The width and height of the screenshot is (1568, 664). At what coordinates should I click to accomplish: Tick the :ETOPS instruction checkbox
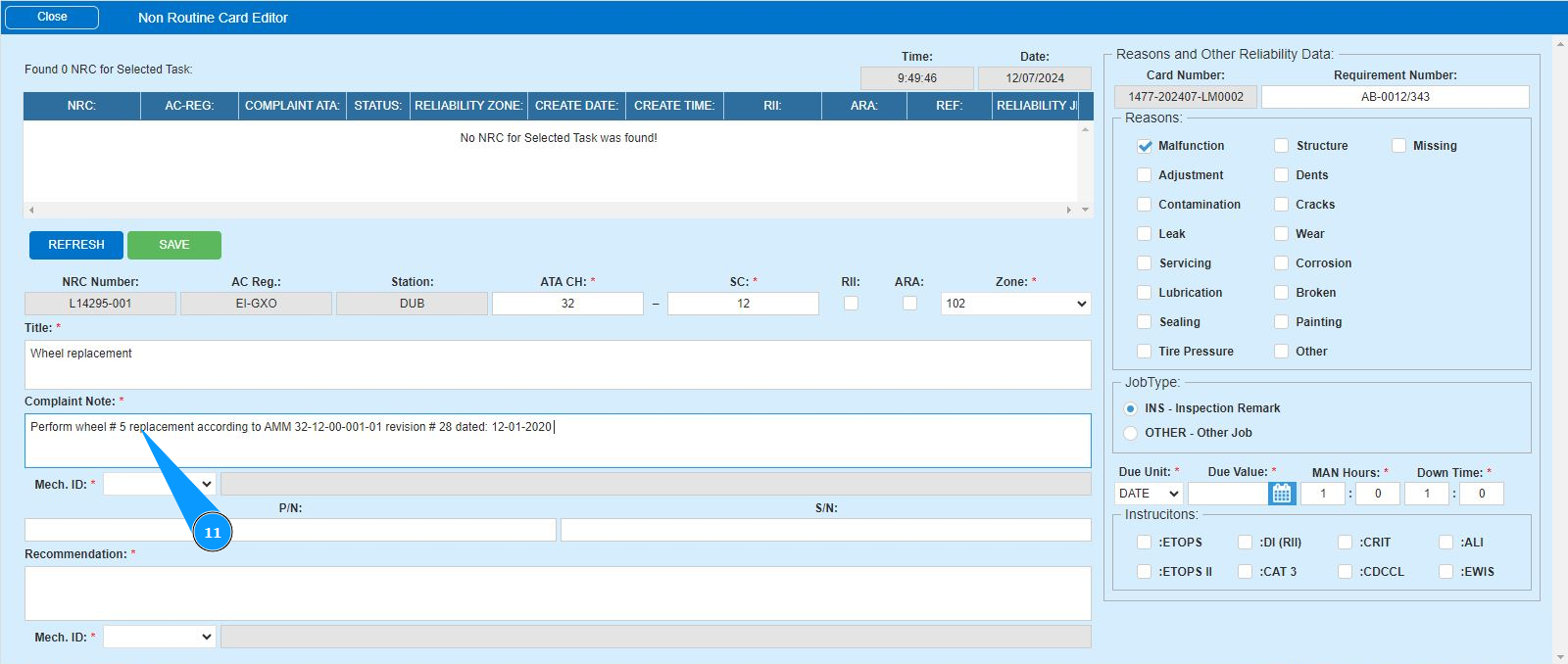point(1144,543)
